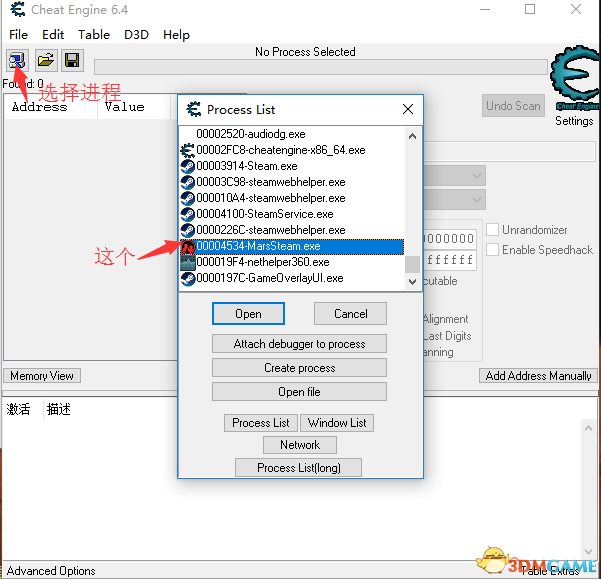Click the Cancel button
This screenshot has height=579, width=601.
(350, 313)
